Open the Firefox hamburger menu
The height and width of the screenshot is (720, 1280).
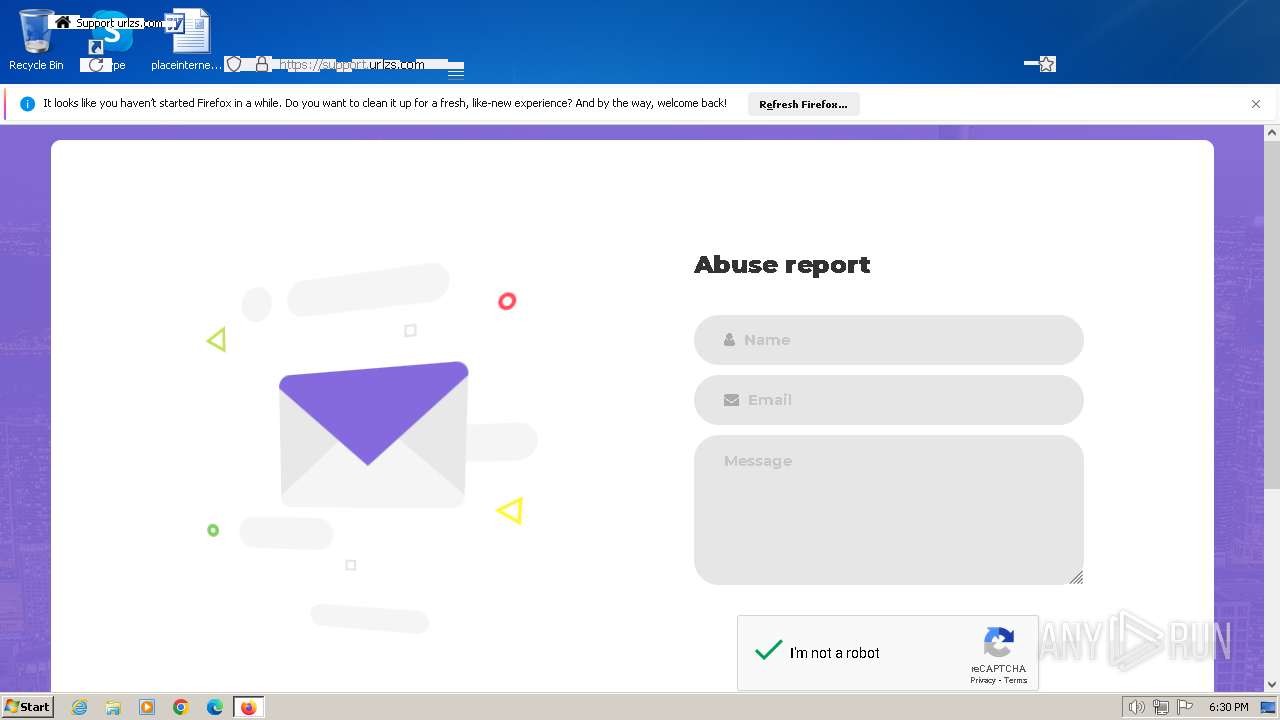click(456, 72)
